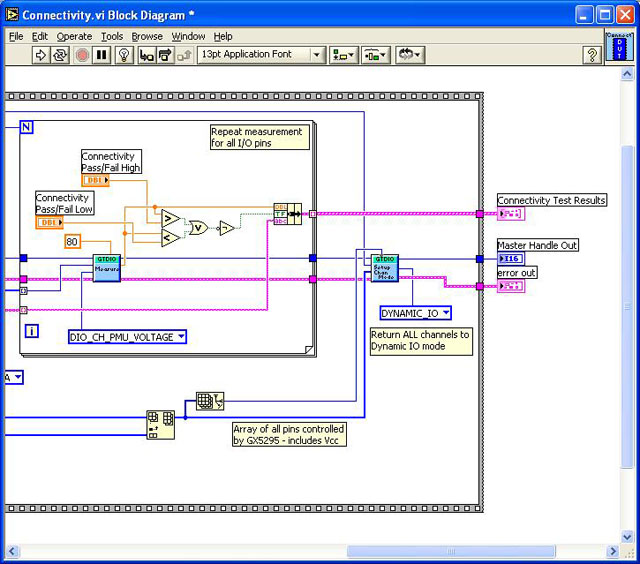Viewport: 640px width, 564px height.
Task: Click the Connectivity Test Results label
Action: point(551,200)
